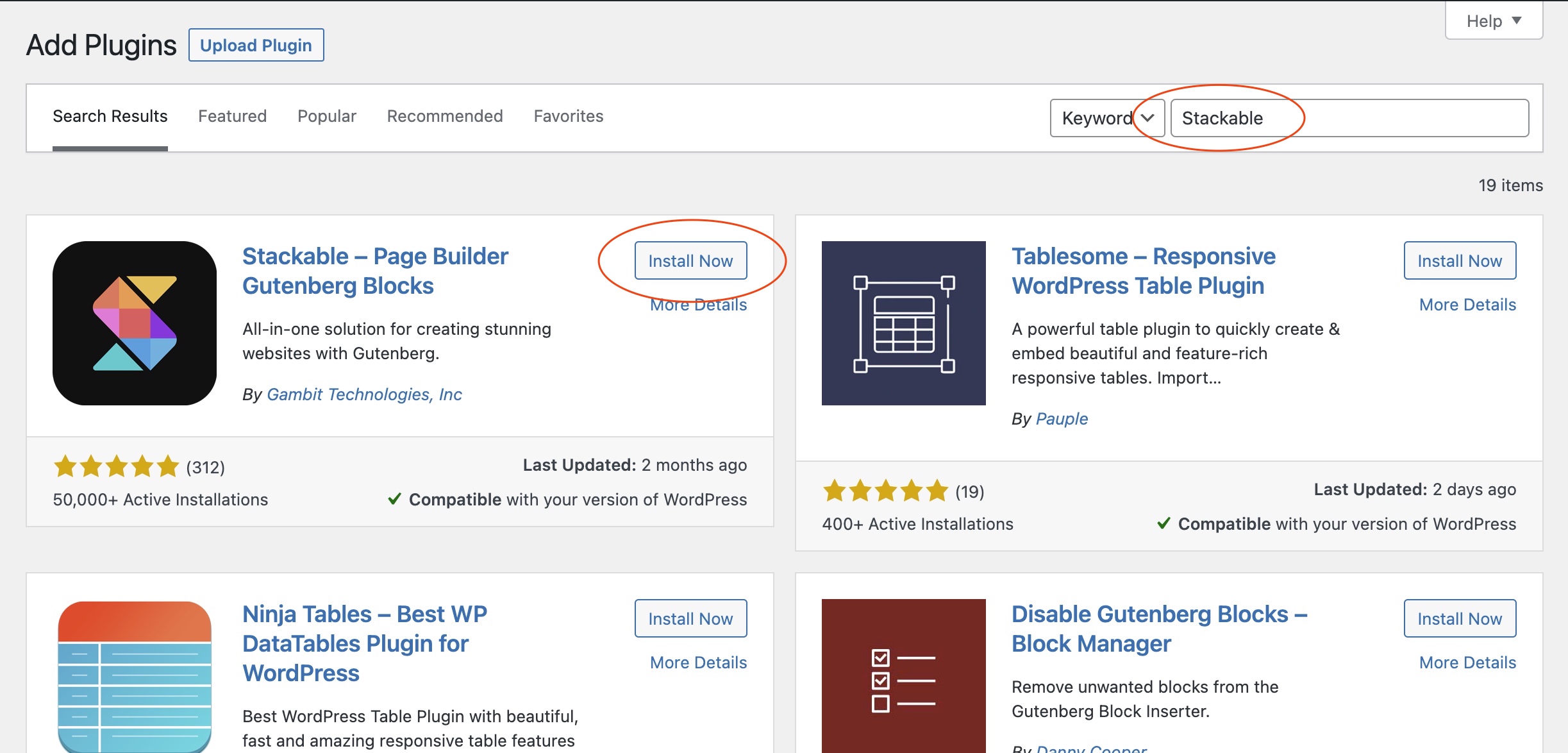The image size is (1568, 753).
Task: Click the Disable Gutenberg Blocks – Block Manager title
Action: point(1159,629)
